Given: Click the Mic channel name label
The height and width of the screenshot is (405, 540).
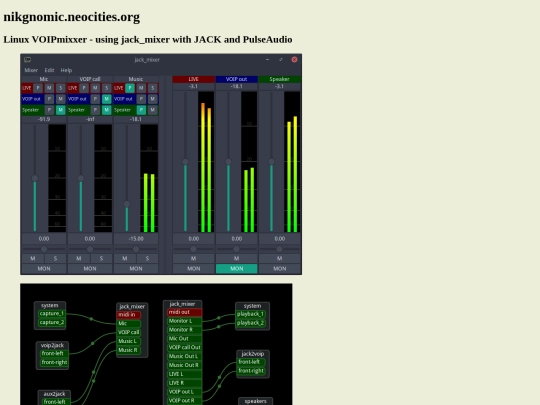Looking at the screenshot, I should tap(44, 79).
